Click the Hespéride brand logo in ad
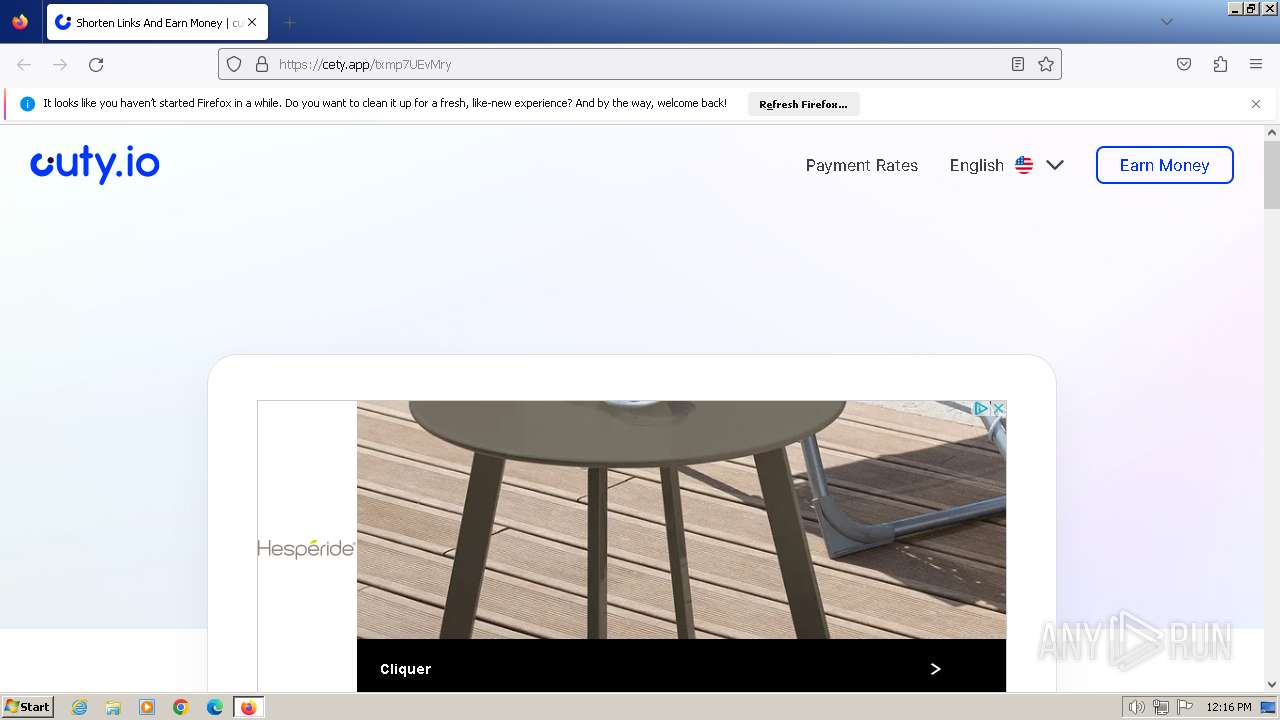 [306, 549]
